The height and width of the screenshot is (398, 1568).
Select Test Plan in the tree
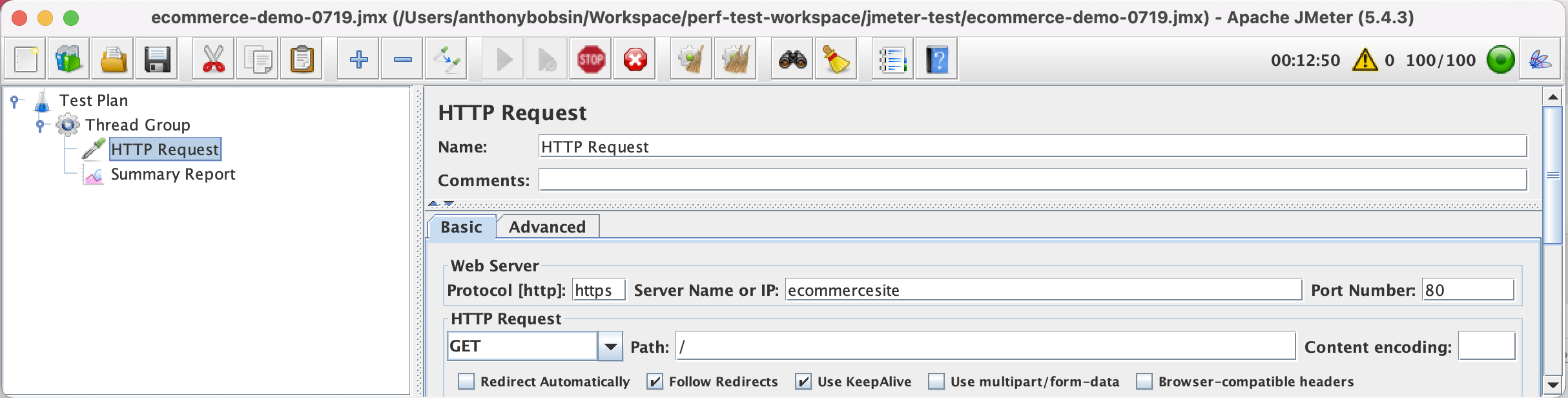tap(94, 100)
